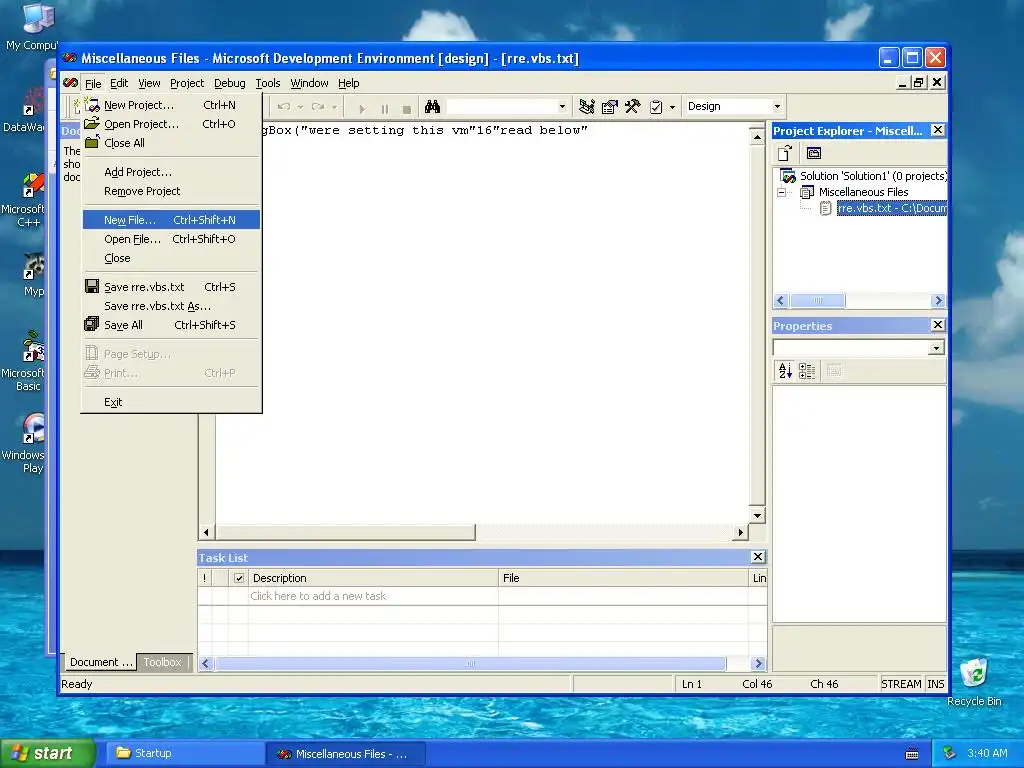This screenshot has width=1024, height=768.
Task: Click the Open Project folder icon in menu
Action: click(92, 123)
